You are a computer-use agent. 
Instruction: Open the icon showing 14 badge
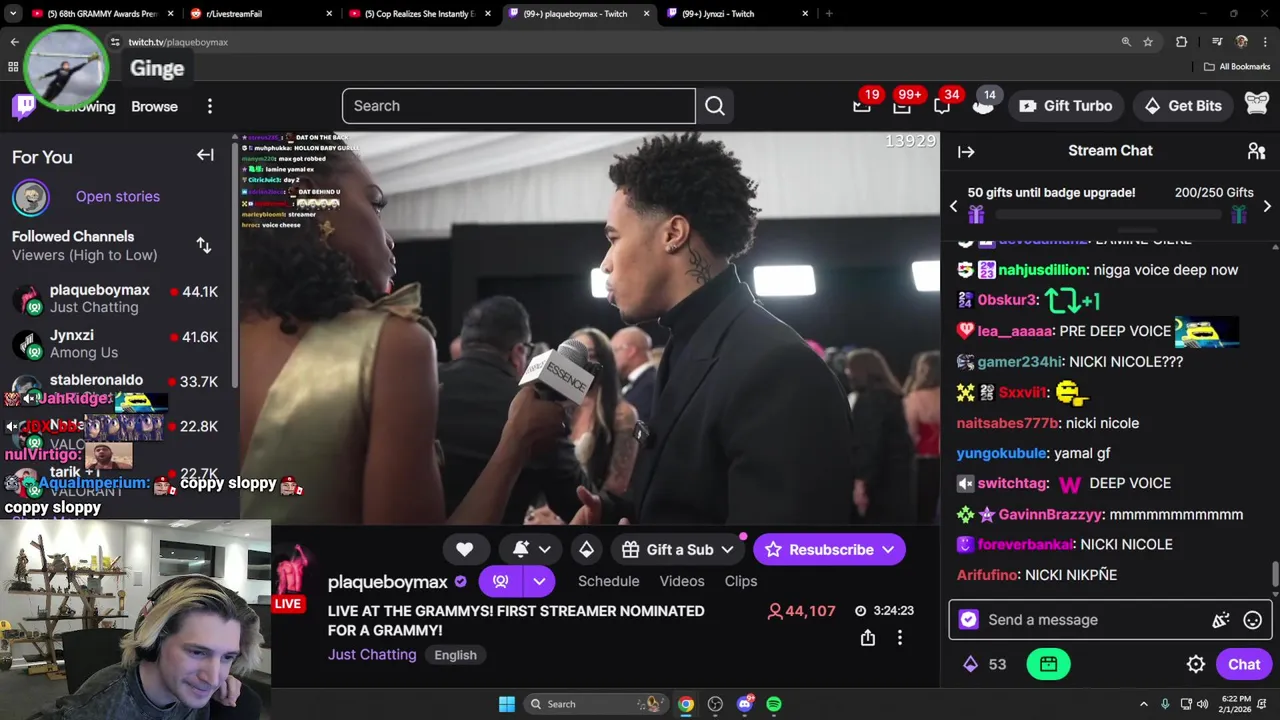point(983,106)
